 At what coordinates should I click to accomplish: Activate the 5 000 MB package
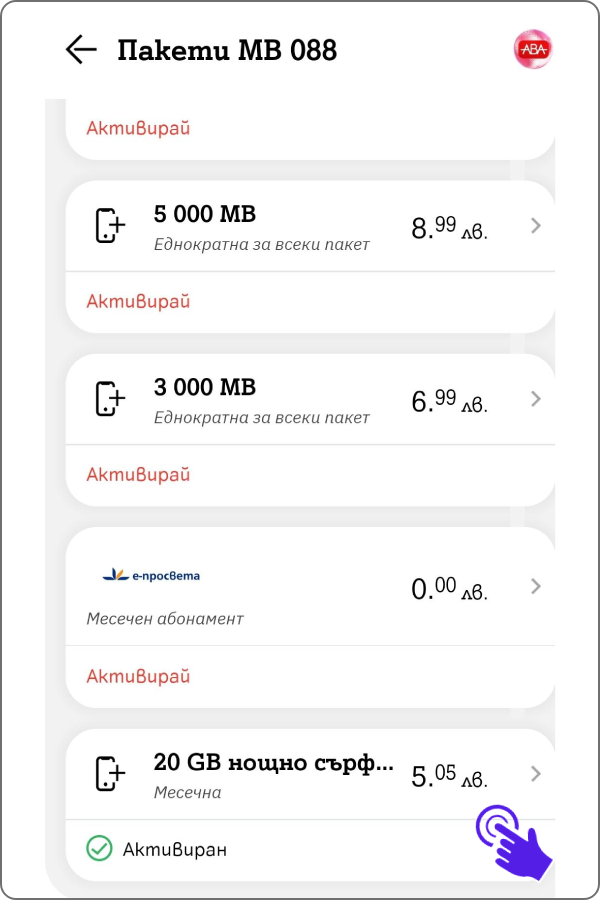click(x=138, y=301)
